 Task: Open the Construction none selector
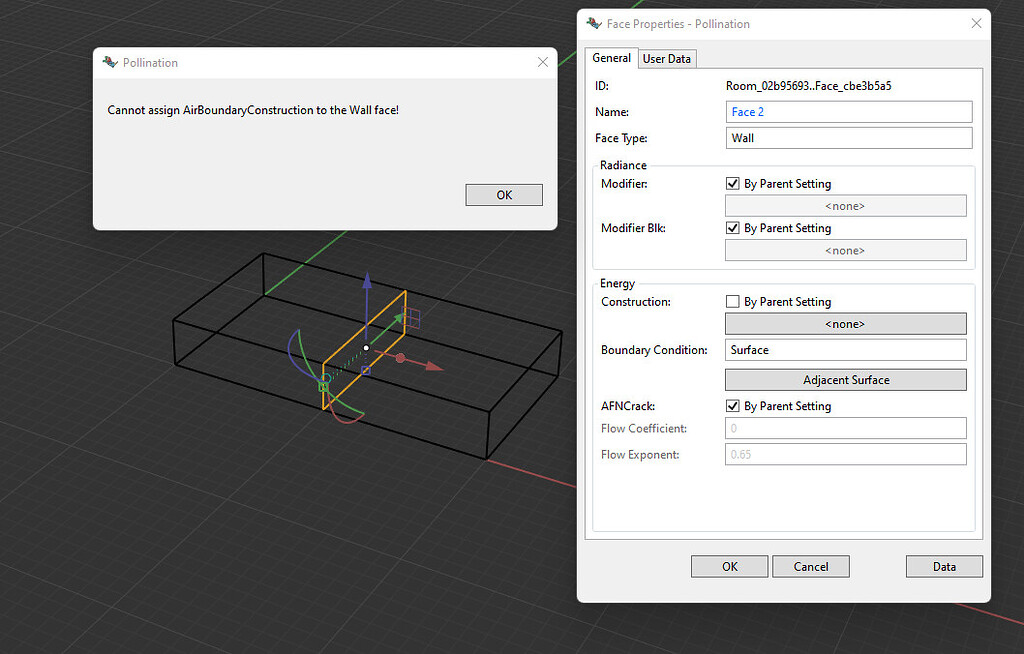845,323
